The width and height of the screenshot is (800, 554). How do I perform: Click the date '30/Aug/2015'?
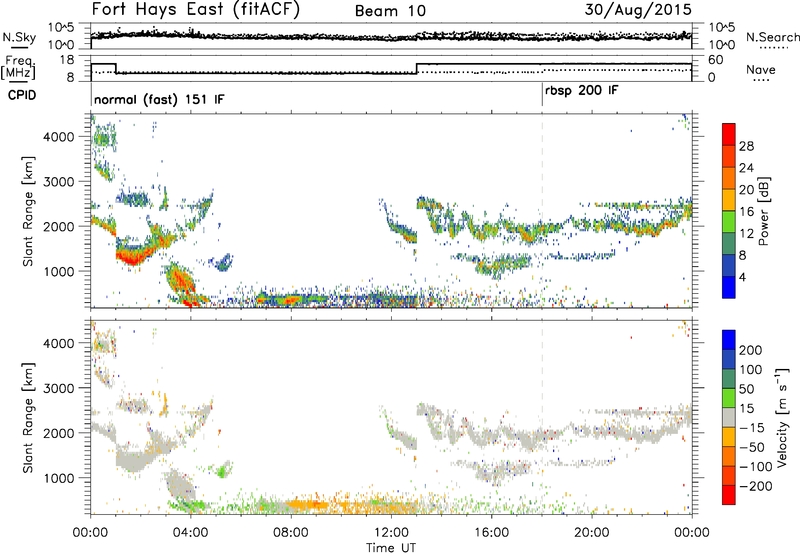pos(638,9)
